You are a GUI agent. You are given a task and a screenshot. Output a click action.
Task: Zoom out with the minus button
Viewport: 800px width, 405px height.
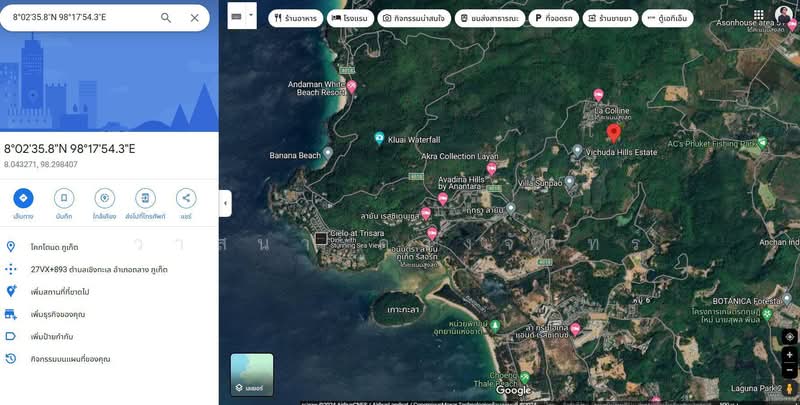coord(789,369)
